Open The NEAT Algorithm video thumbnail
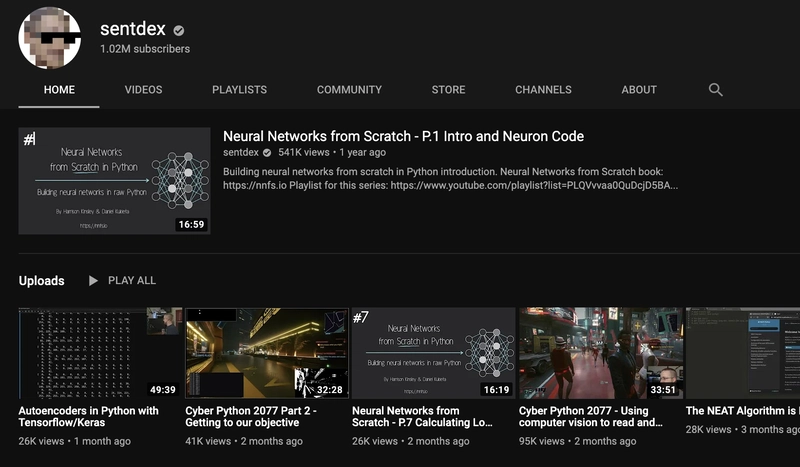Screen dimensions: 800x467 743,353
